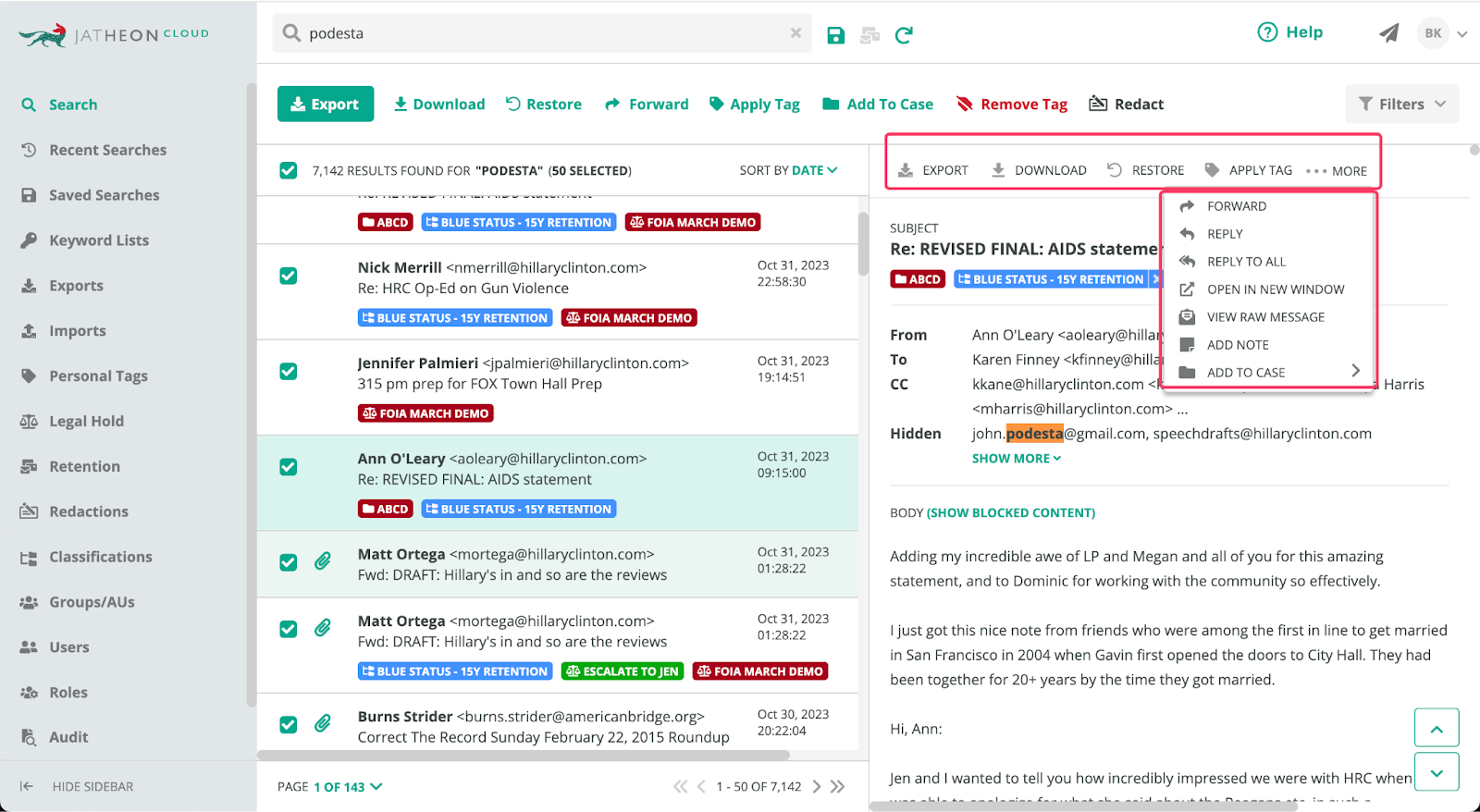This screenshot has height=812, width=1480.
Task: Click the attachment paperclip on Burns Strider email
Action: pyautogui.click(x=322, y=723)
